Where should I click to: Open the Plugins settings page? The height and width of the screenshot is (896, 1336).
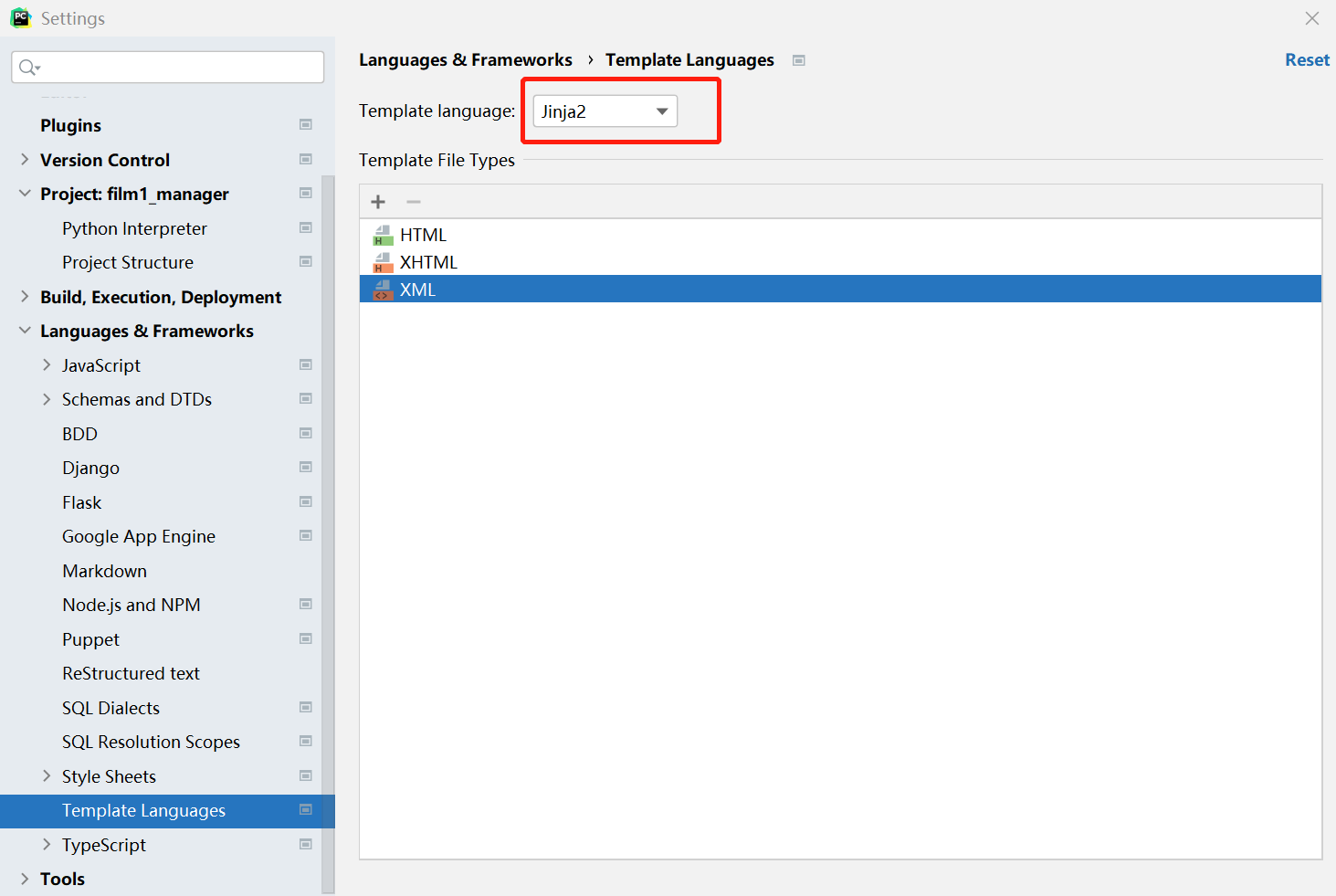pos(70,125)
